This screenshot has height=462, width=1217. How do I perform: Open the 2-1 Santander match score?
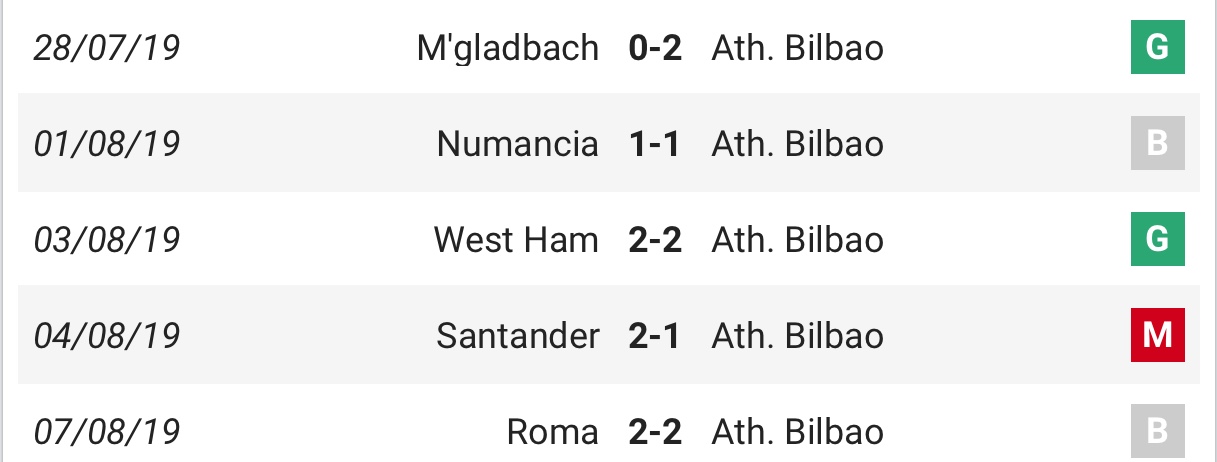click(655, 336)
